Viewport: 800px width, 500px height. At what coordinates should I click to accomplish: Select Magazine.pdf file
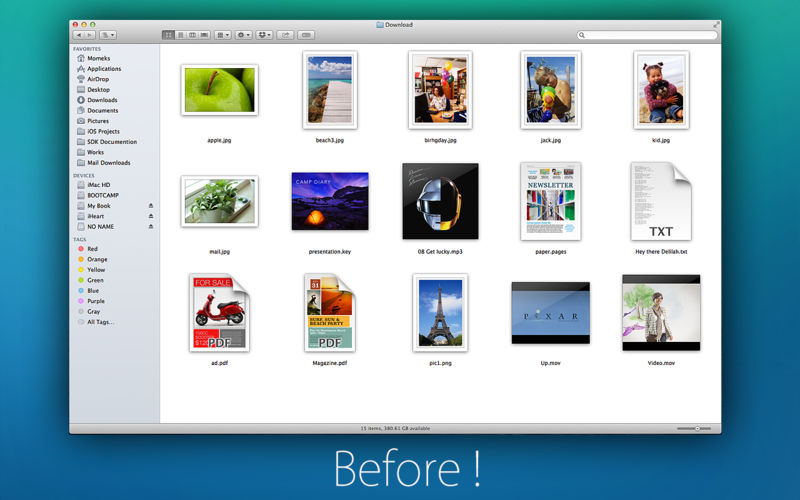330,313
